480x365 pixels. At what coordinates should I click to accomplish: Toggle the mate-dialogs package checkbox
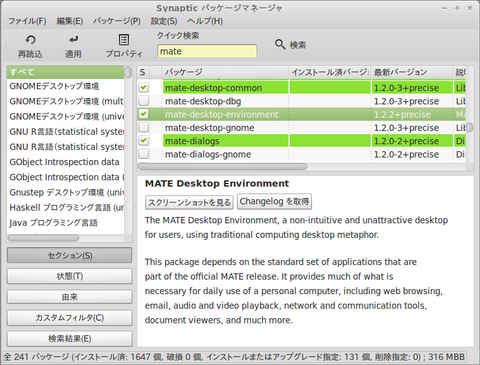pos(144,141)
